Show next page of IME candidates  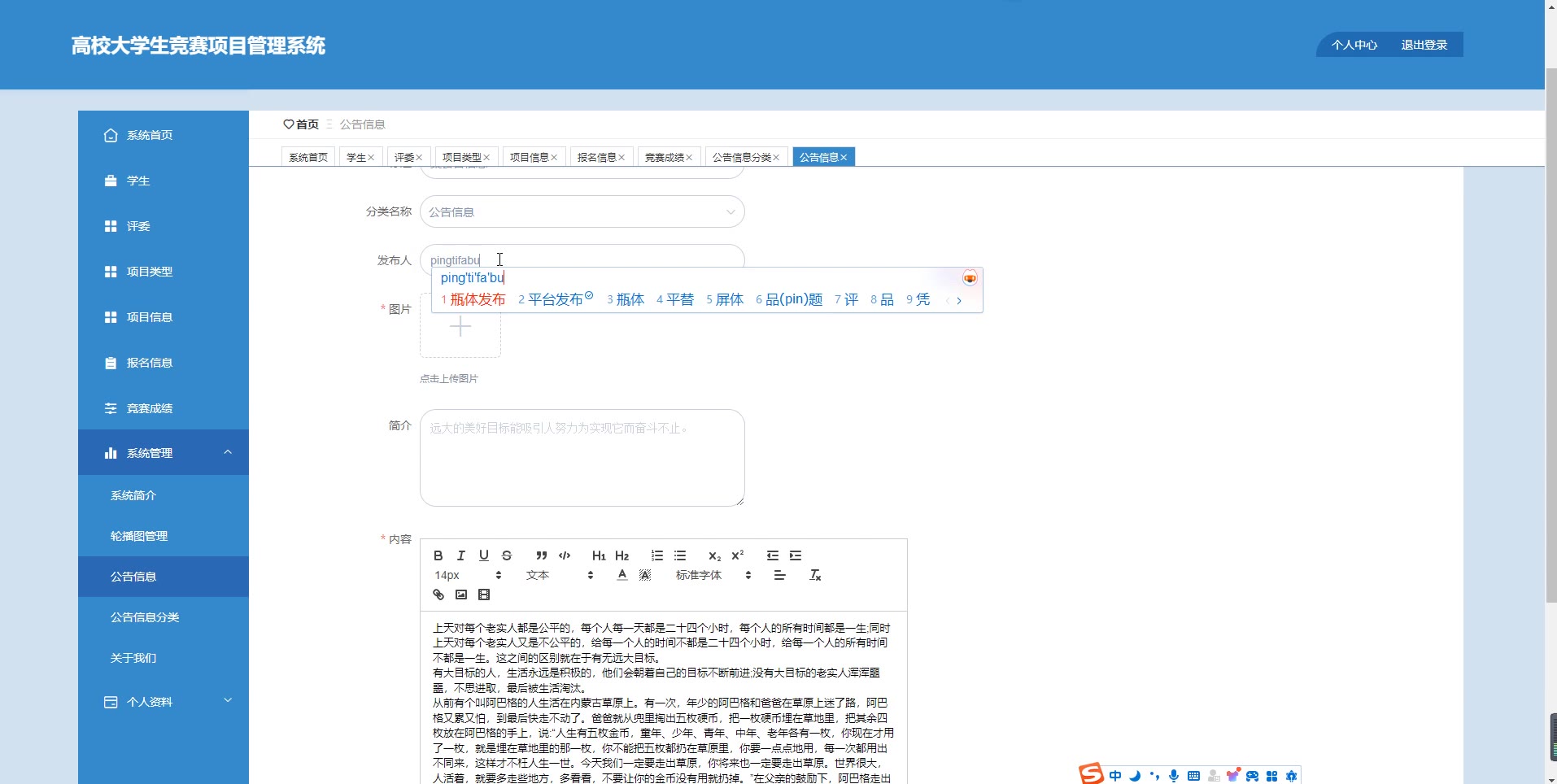[959, 300]
